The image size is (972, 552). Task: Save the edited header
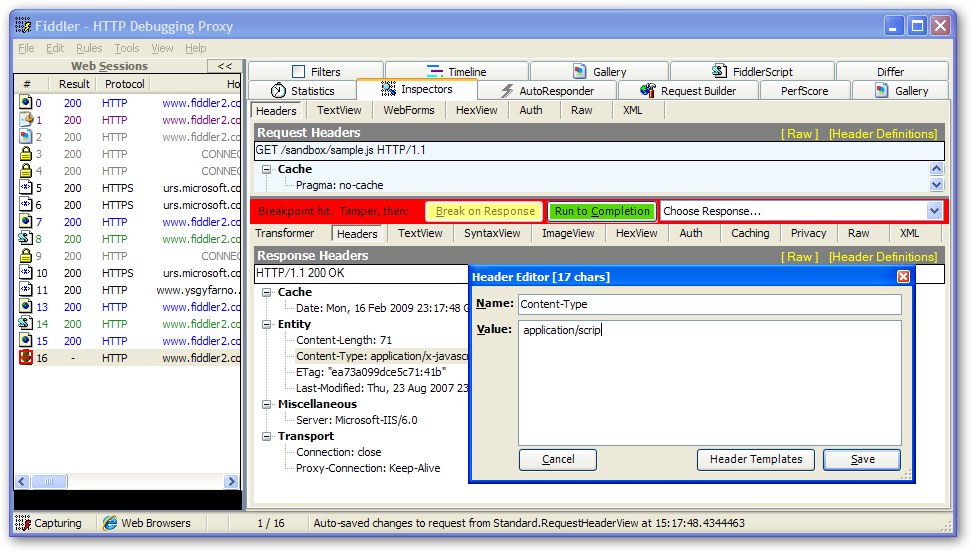coord(861,460)
